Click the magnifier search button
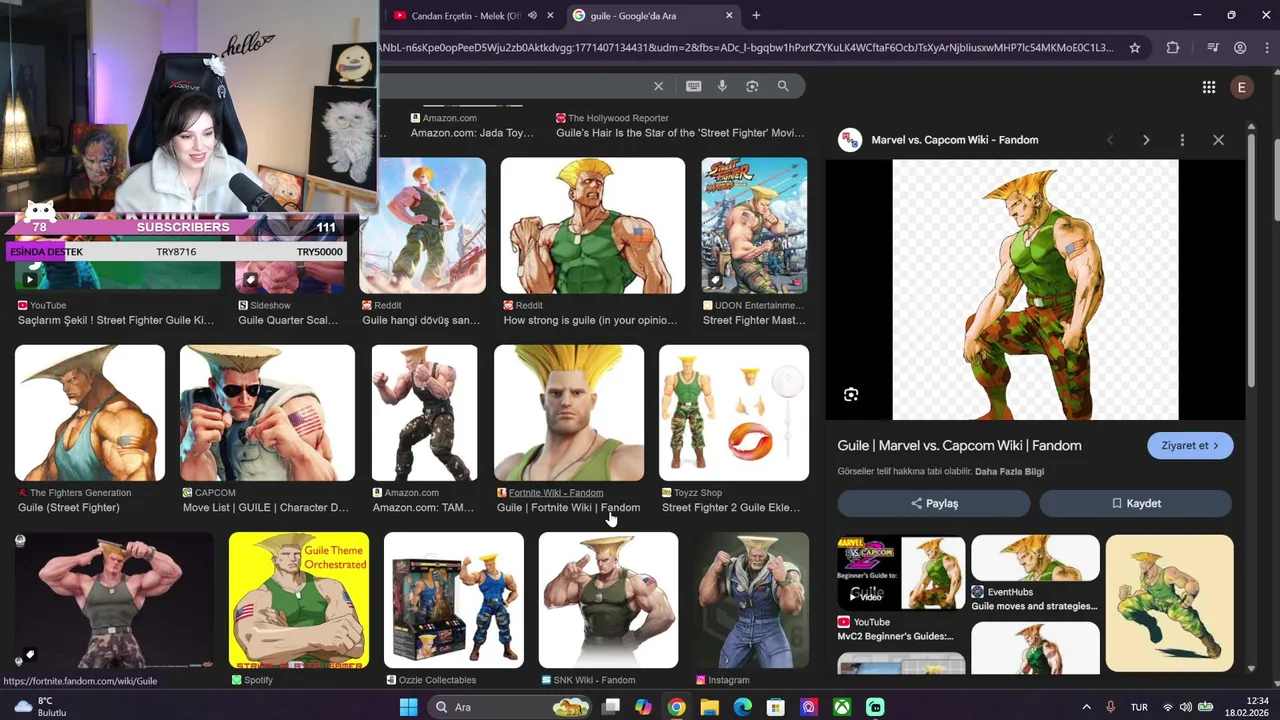The height and width of the screenshot is (720, 1280). tap(783, 86)
